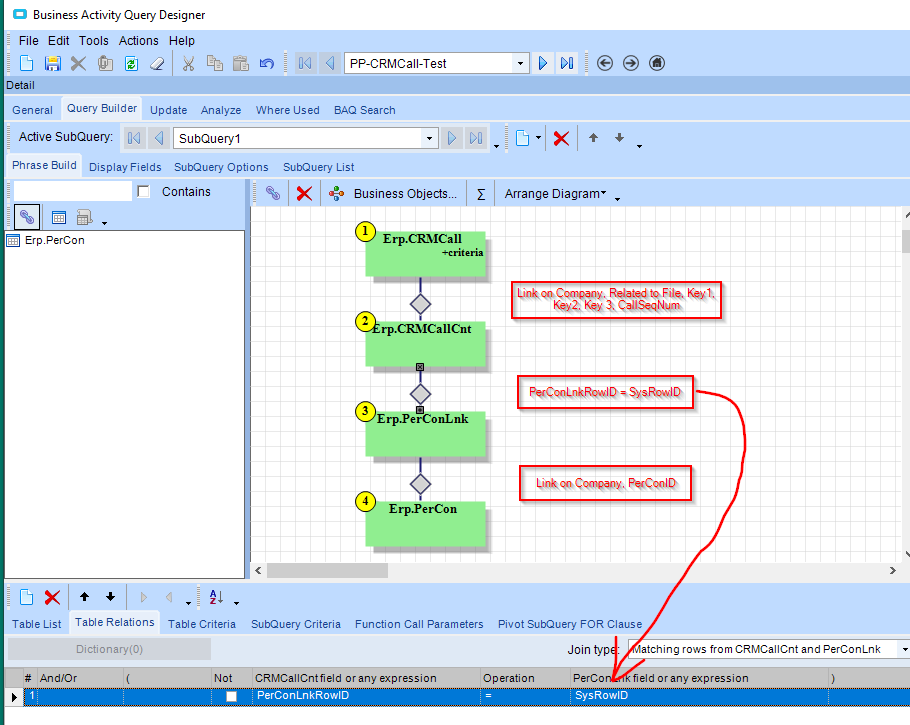
Task: Toggle the Not checkbox in relation row 1
Action: [x=231, y=696]
